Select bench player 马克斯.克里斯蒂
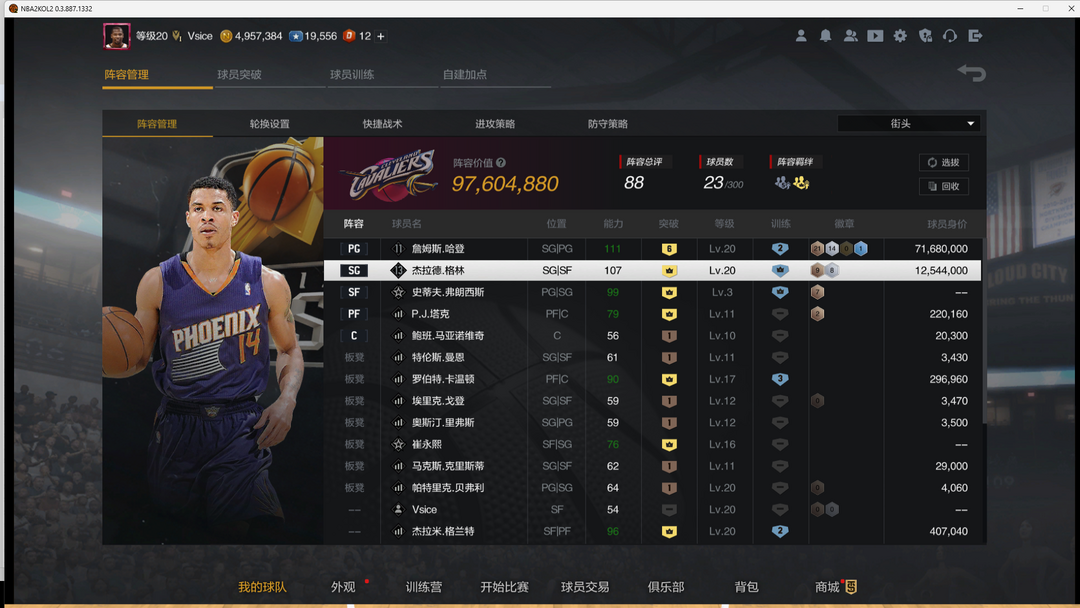This screenshot has width=1080, height=608. (652, 466)
